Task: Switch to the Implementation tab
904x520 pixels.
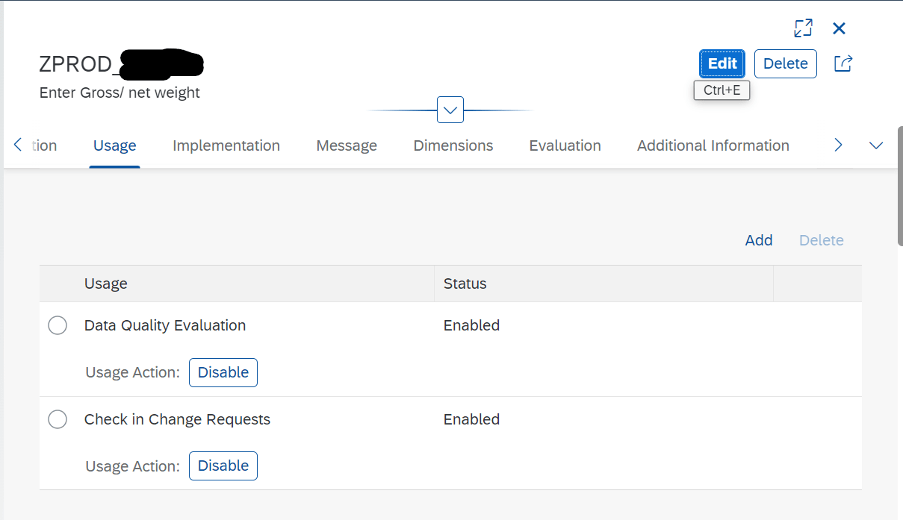Action: (226, 146)
